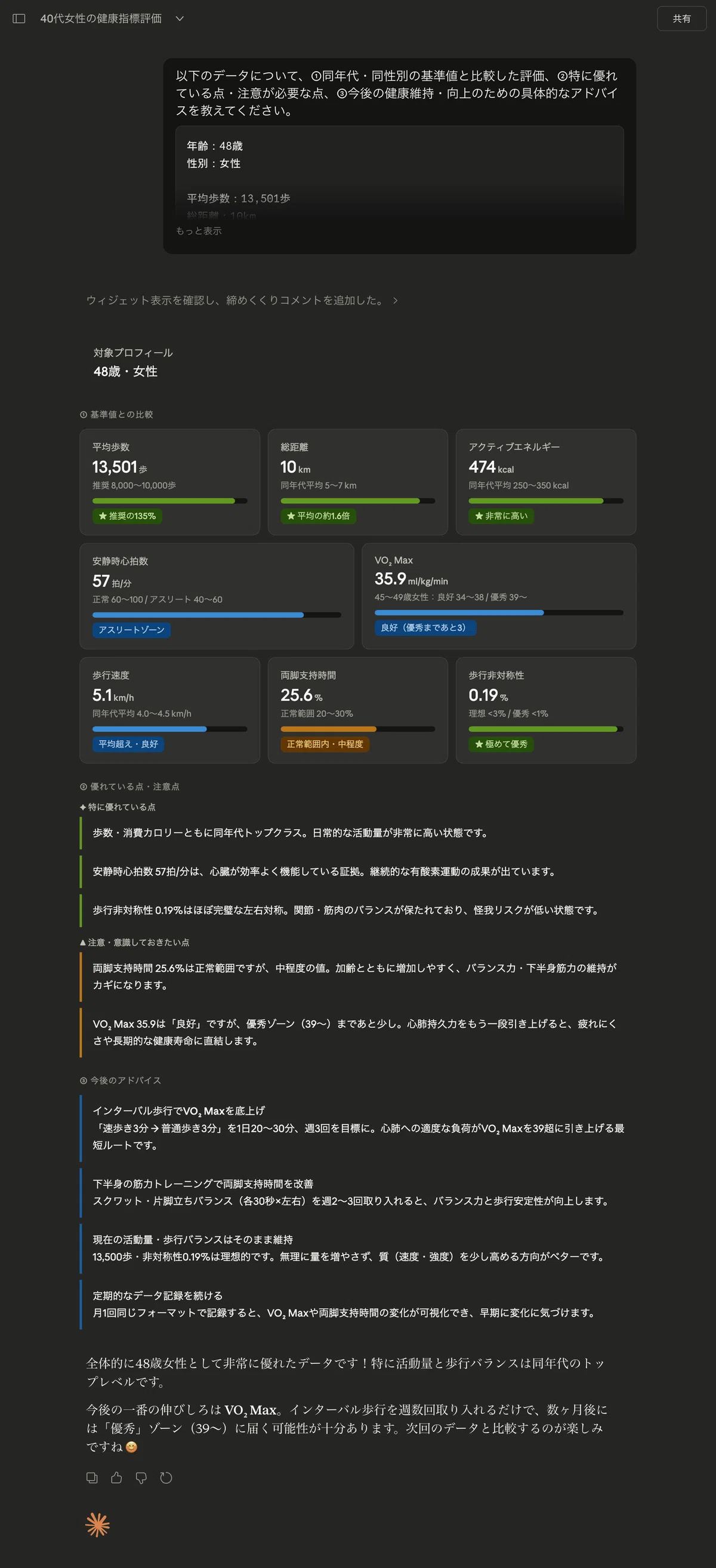Click the 非常に高い badge
Image resolution: width=716 pixels, height=1568 pixels.
[501, 516]
